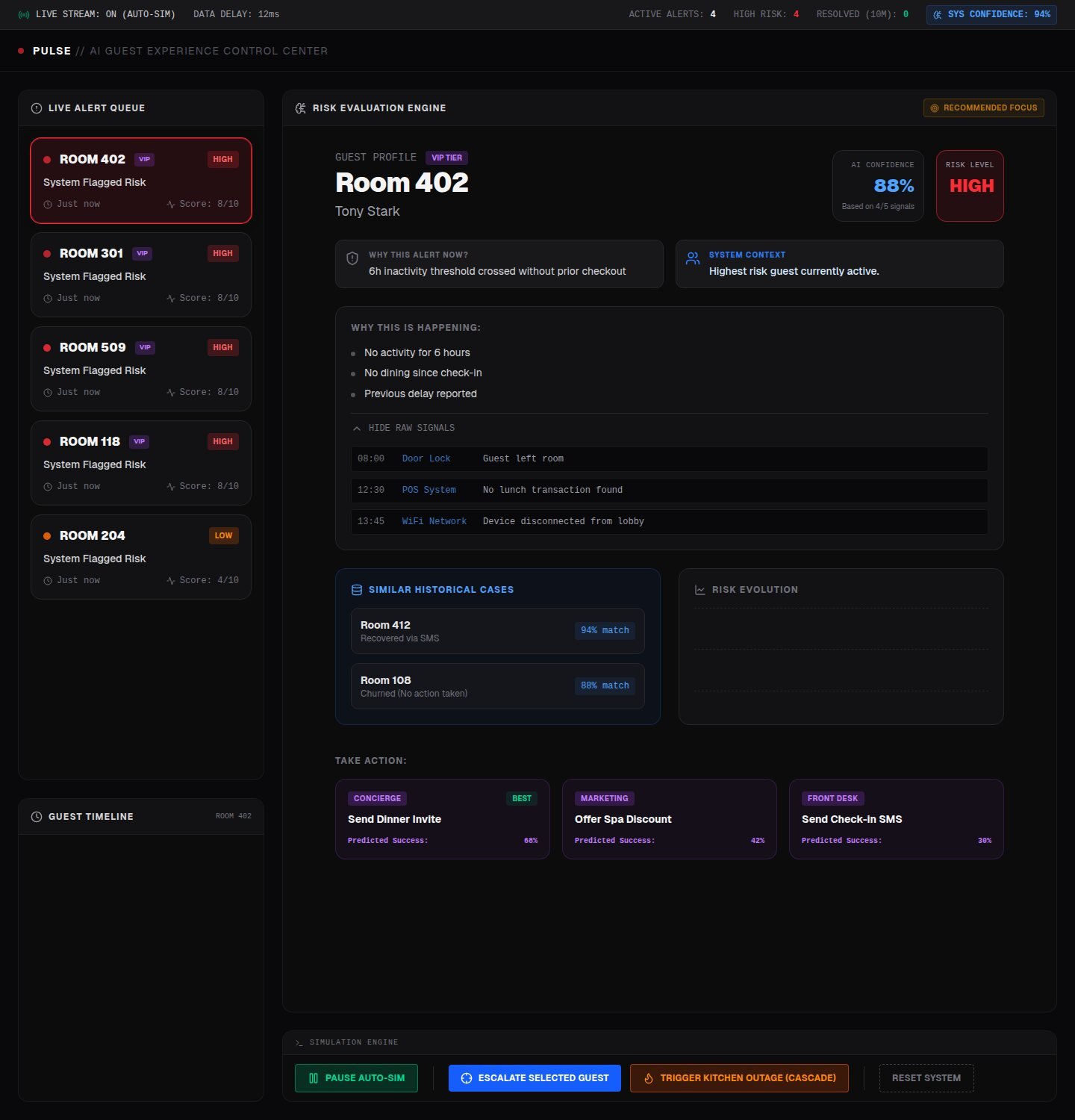Screen dimensions: 1075x1120
Task: Click the BEST badge on Send Dinner Invite
Action: pyautogui.click(x=522, y=798)
